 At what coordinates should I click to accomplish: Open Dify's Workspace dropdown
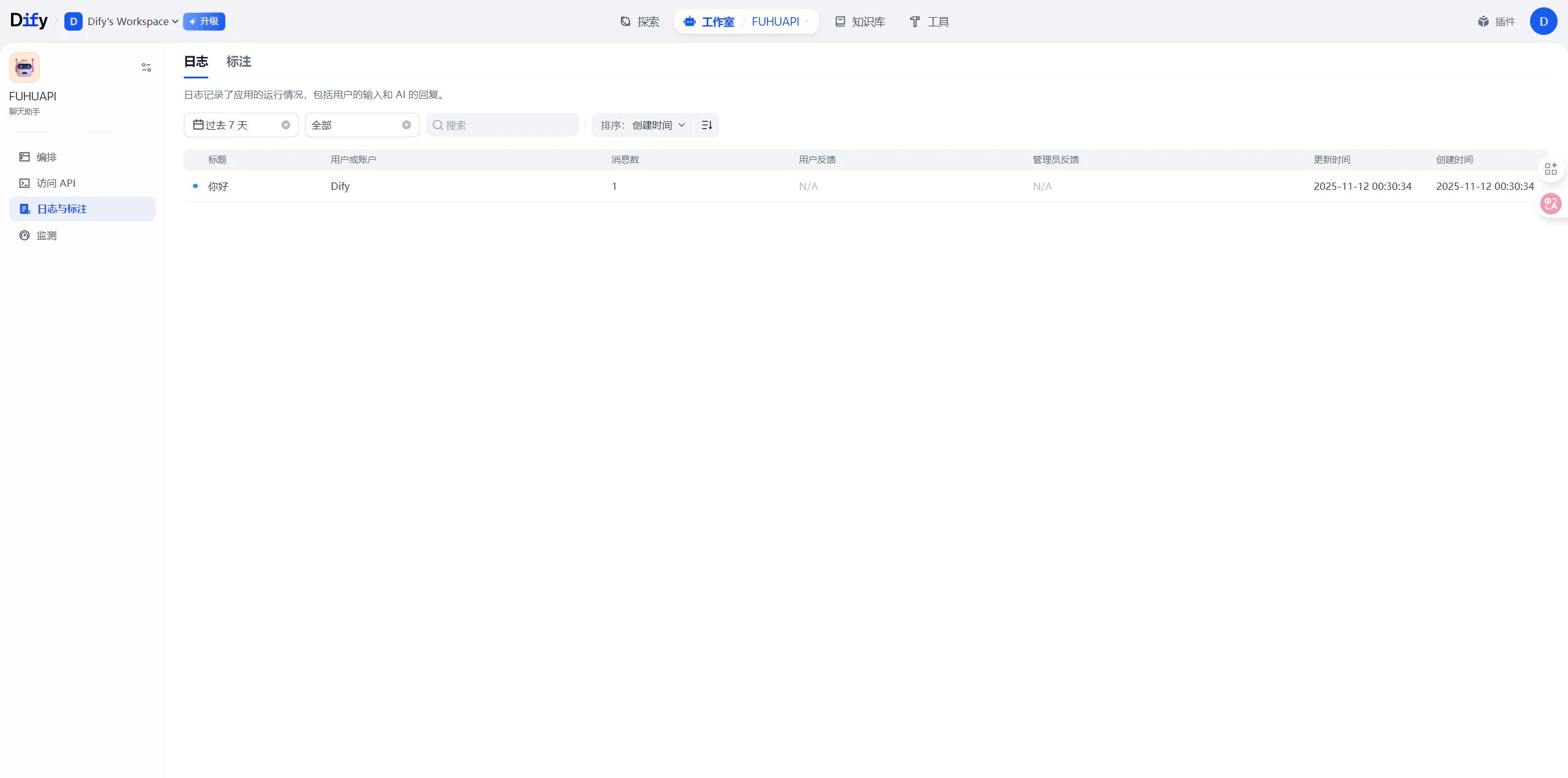click(132, 21)
